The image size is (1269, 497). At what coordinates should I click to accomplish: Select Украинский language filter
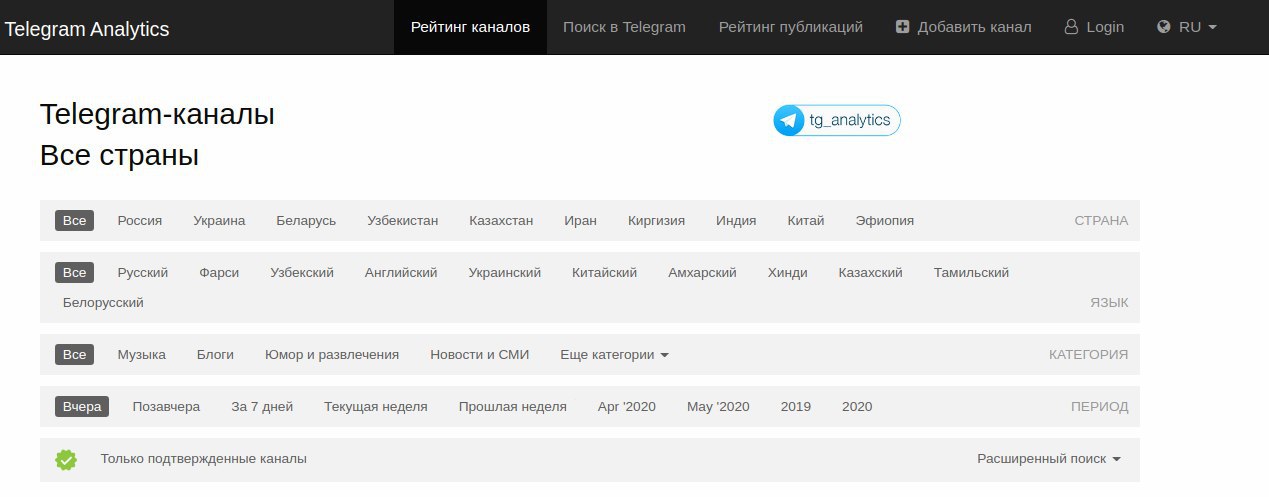click(505, 272)
